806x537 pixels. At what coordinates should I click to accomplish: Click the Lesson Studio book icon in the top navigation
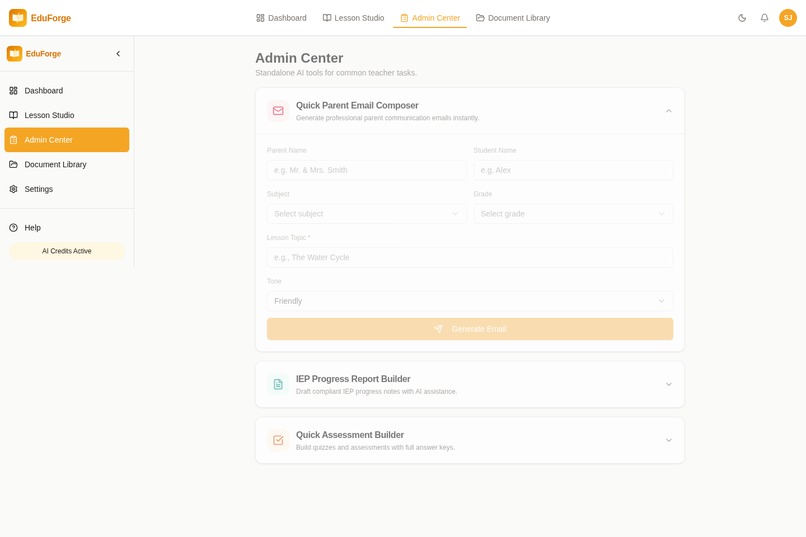pyautogui.click(x=327, y=18)
